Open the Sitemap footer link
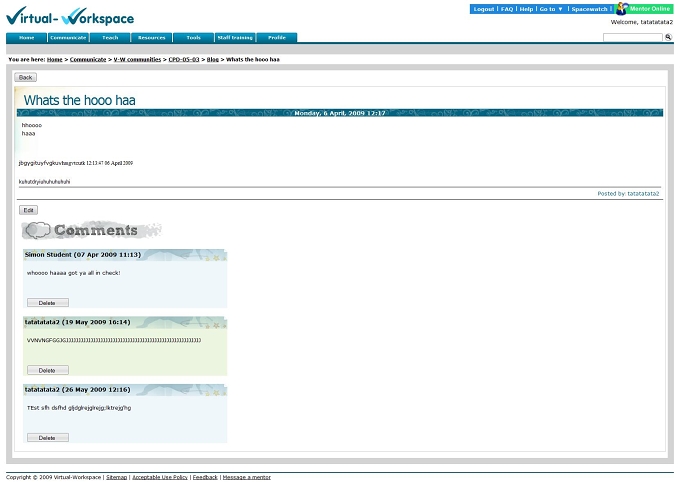680x482 pixels. point(117,477)
